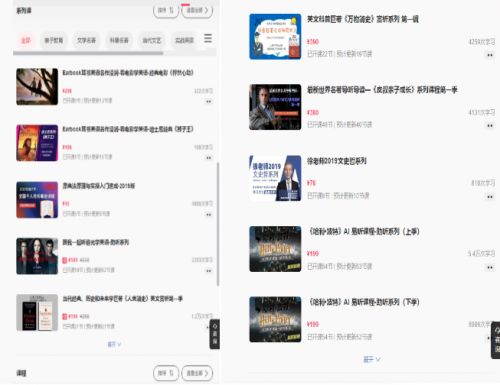The image size is (500, 385).
Task: Select the 全部 category tab
Action: tap(26, 41)
